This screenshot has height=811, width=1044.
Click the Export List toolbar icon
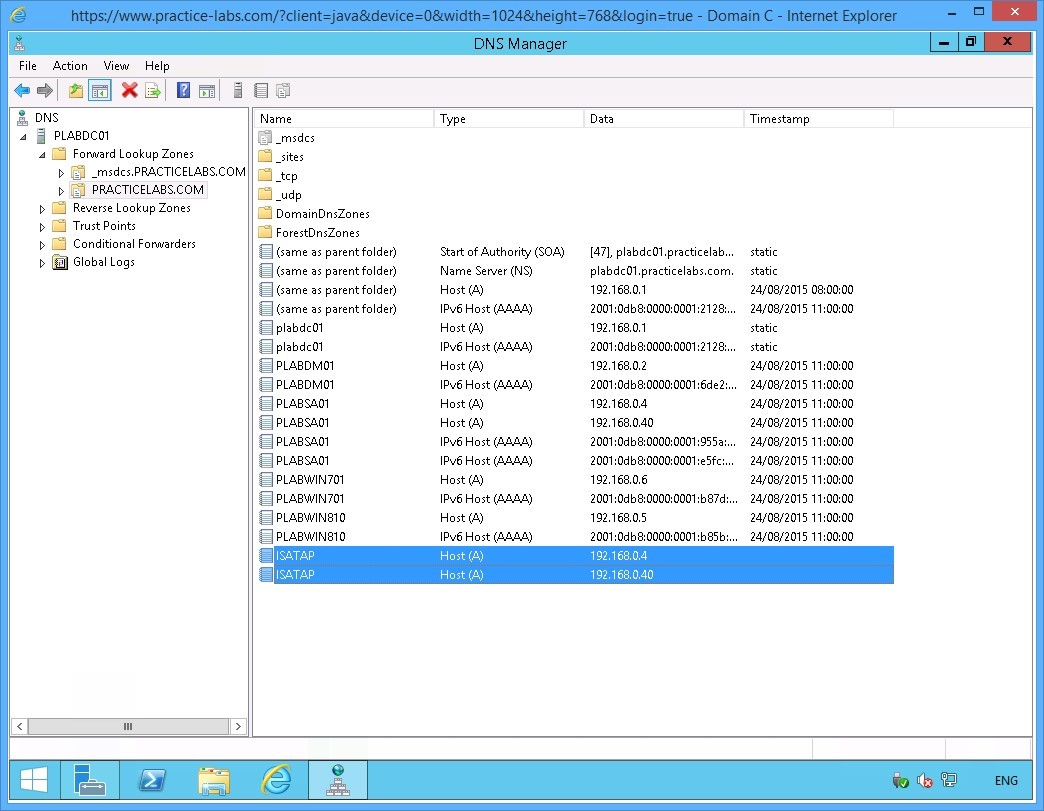[153, 91]
